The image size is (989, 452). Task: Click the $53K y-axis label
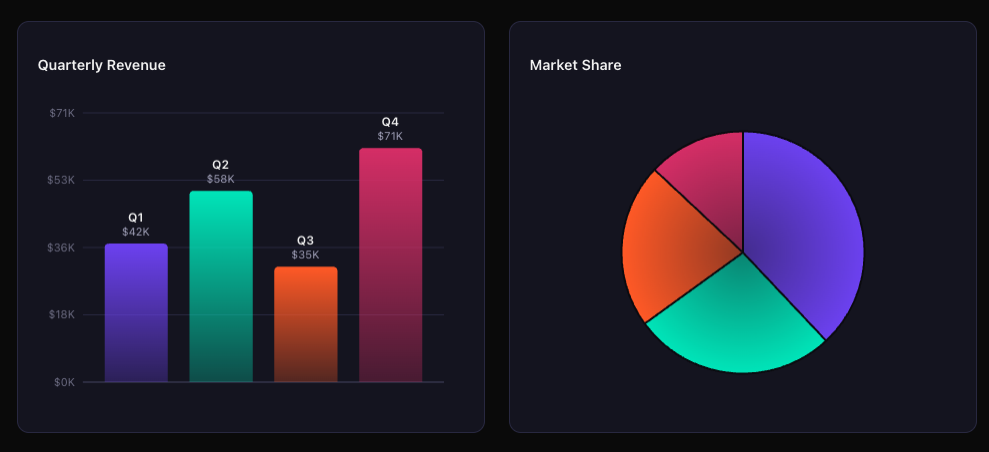click(61, 180)
